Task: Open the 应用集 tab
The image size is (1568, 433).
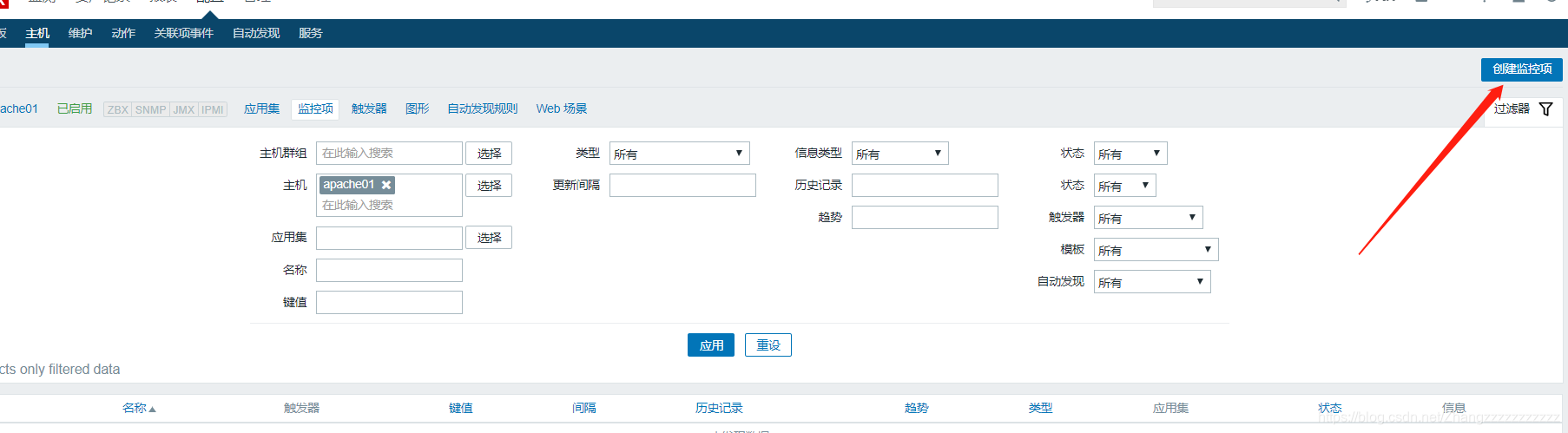Action: 261,108
